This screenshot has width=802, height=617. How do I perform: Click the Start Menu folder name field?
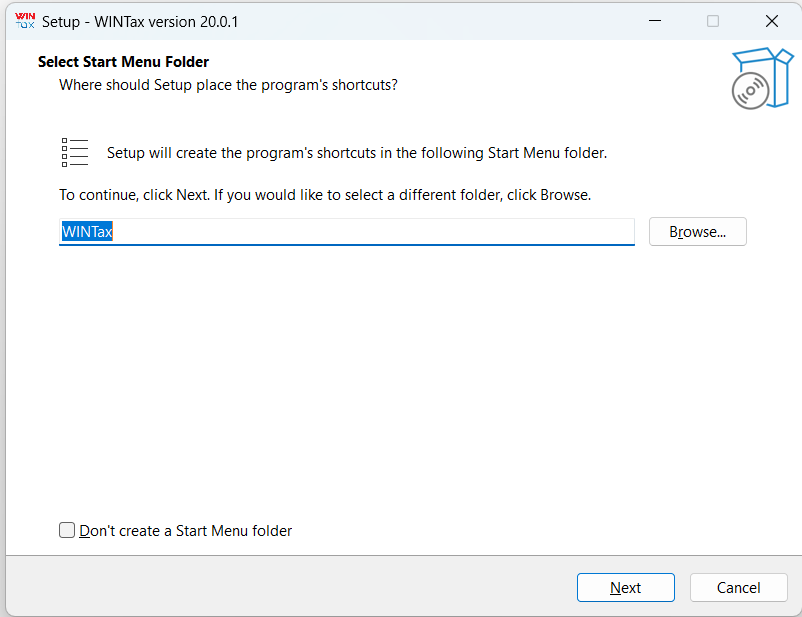pyautogui.click(x=347, y=232)
